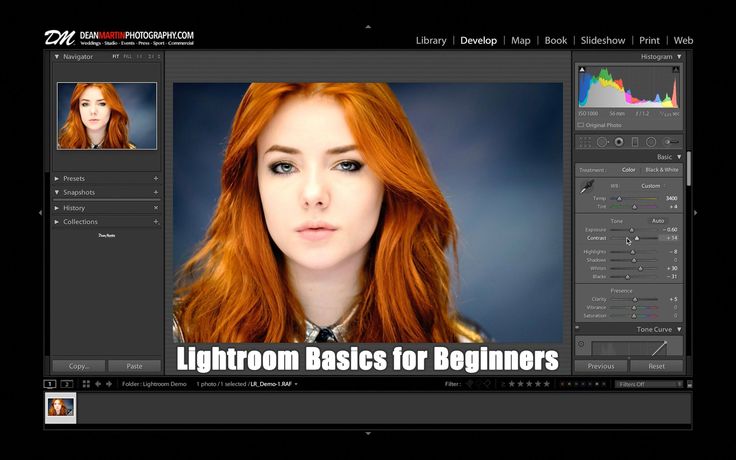Filter by star rating stars
Screen dimensions: 736x460
[529, 384]
